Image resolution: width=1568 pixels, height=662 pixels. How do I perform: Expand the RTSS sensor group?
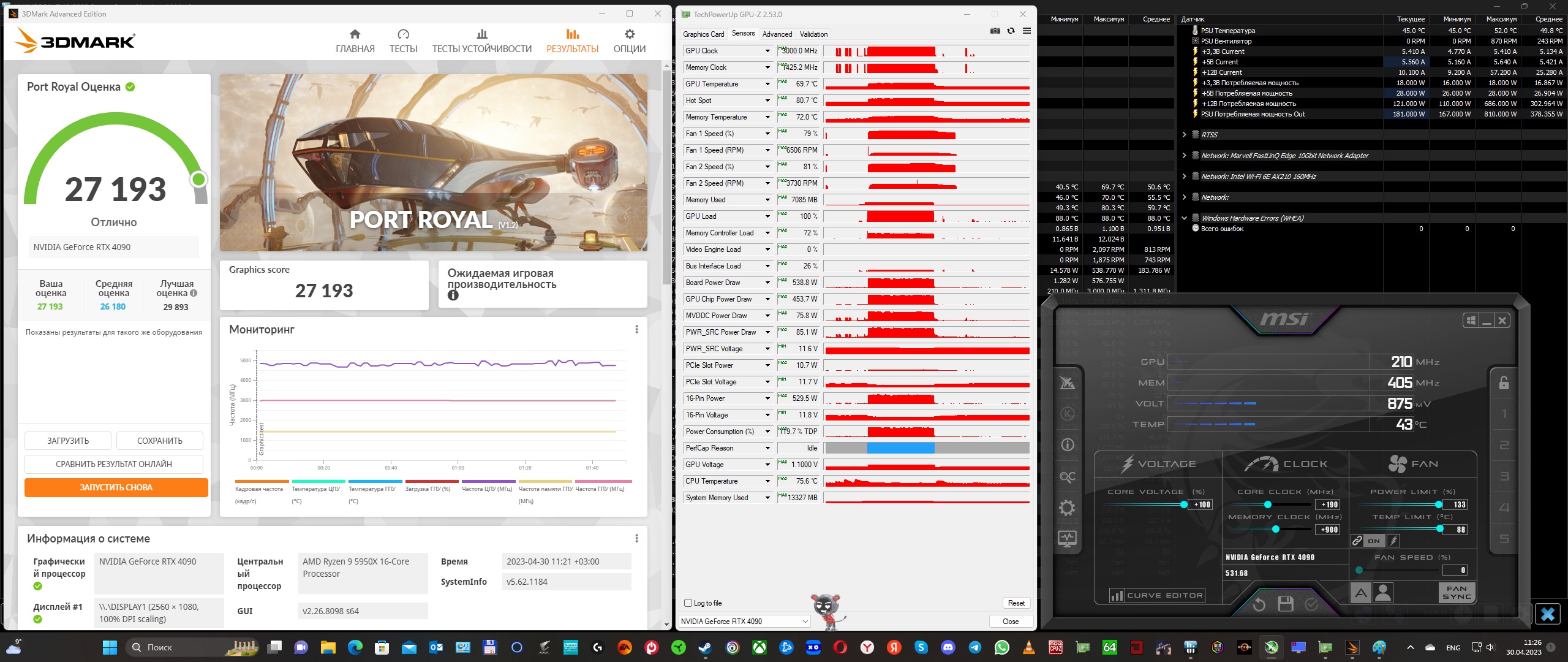(1184, 135)
